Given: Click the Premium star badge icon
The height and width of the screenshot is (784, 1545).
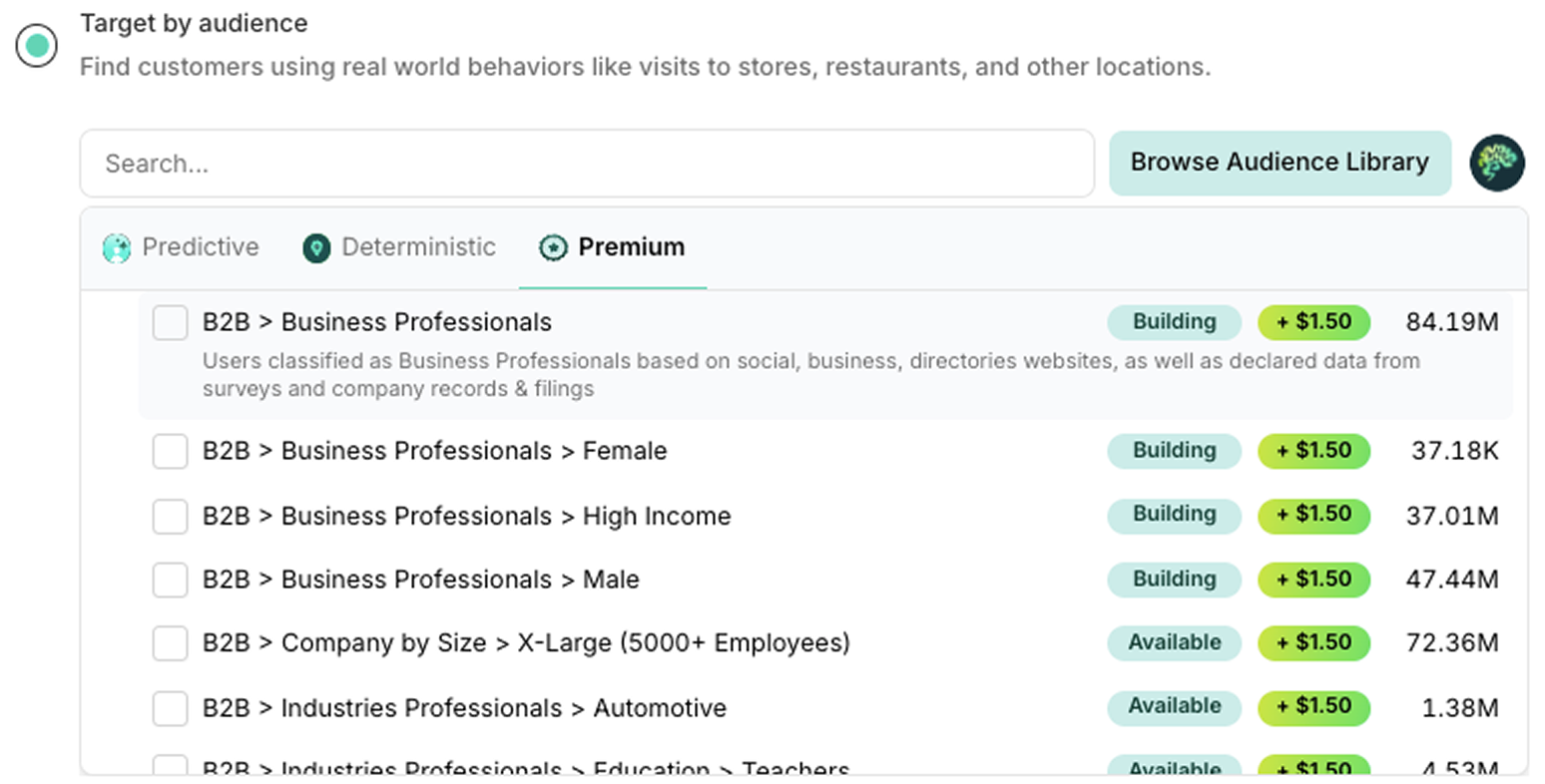Looking at the screenshot, I should click(x=553, y=247).
